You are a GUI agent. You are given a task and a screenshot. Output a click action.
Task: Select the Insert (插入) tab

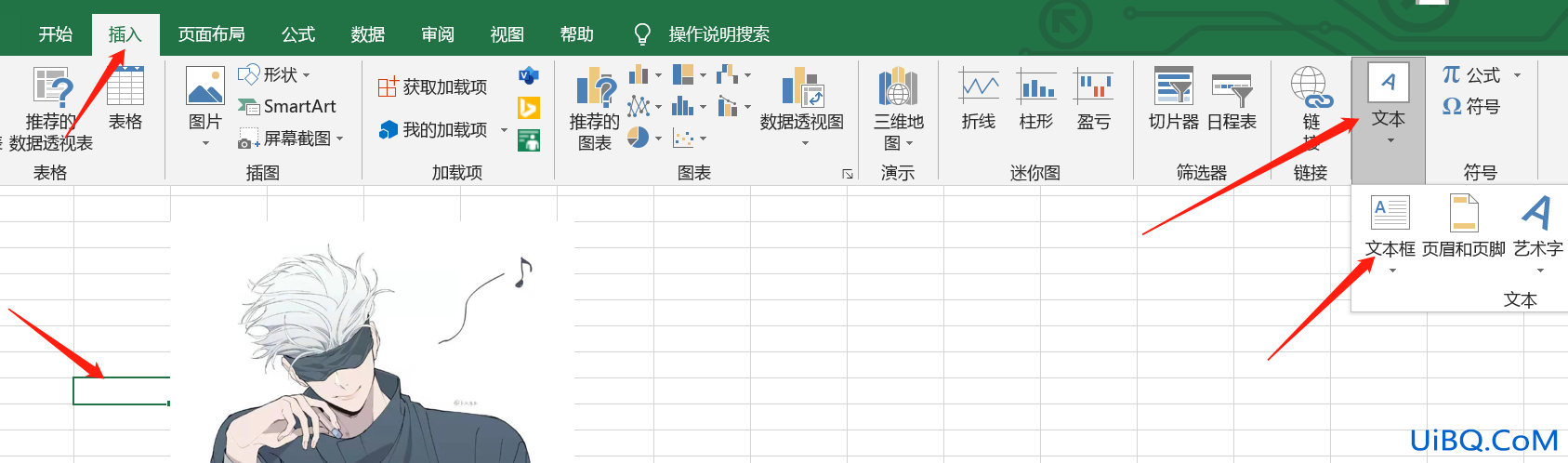(125, 34)
